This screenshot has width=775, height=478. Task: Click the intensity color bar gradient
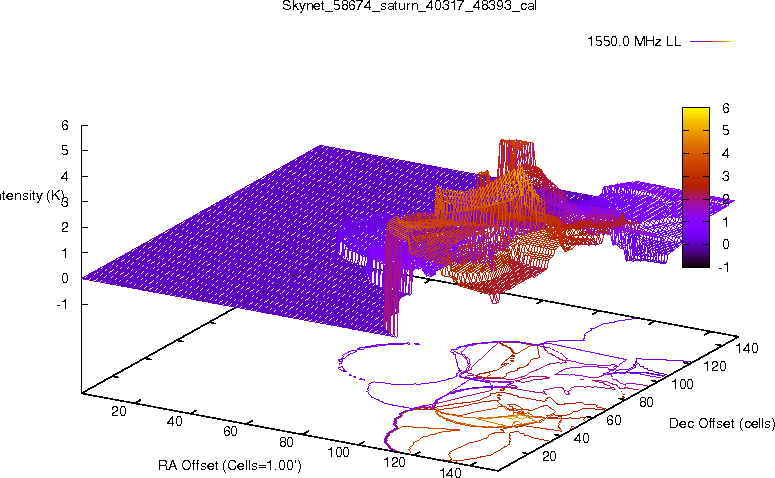tap(695, 187)
